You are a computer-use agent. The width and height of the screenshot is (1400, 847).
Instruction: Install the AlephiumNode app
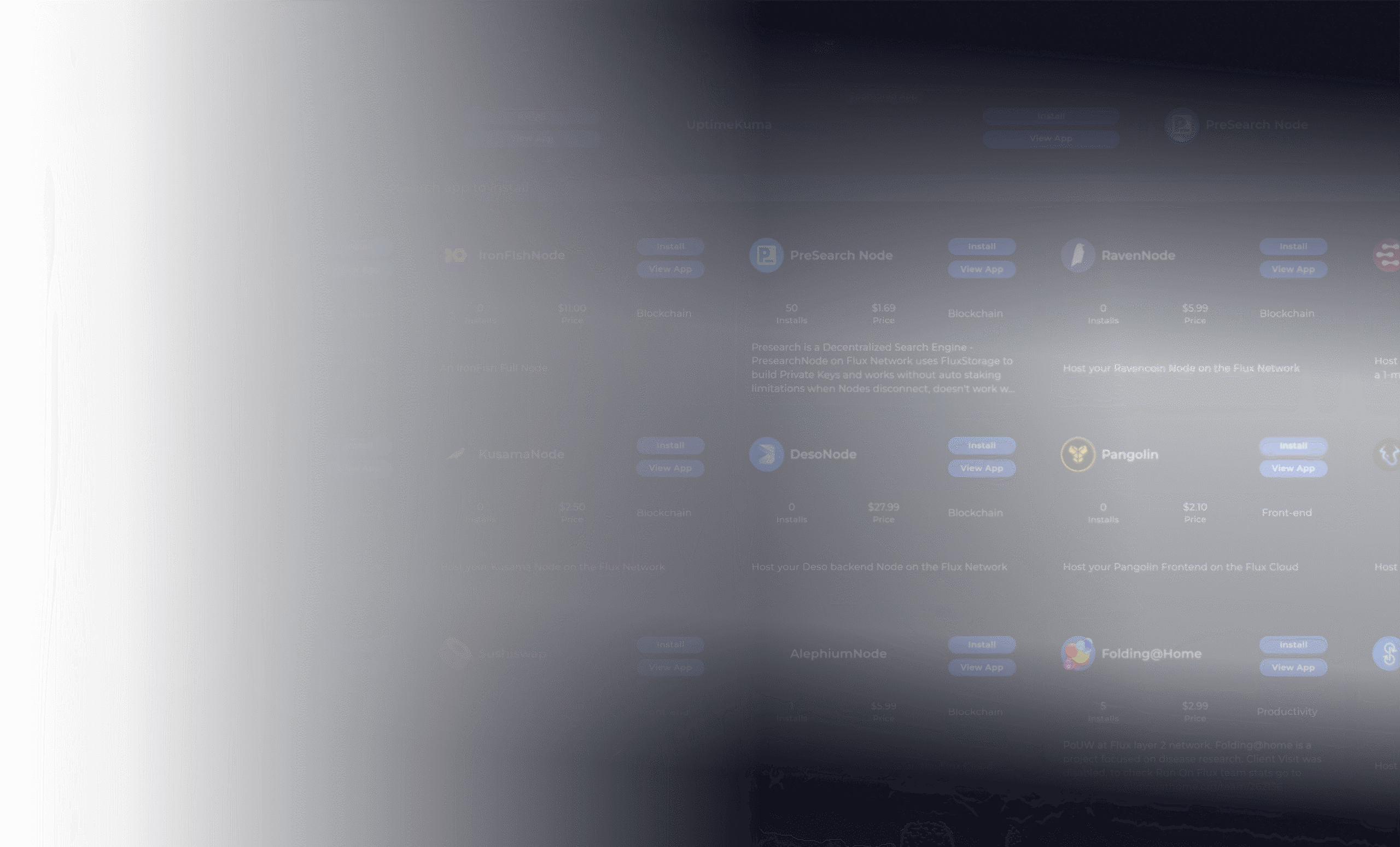[x=981, y=645]
